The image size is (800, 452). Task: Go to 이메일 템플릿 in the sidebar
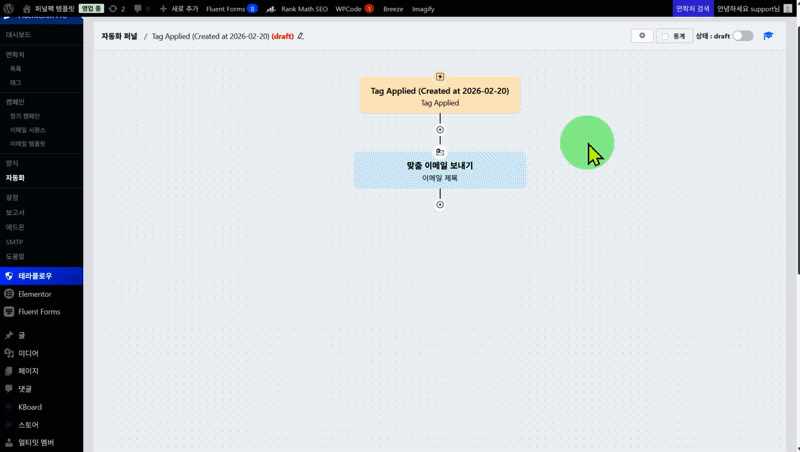point(28,144)
